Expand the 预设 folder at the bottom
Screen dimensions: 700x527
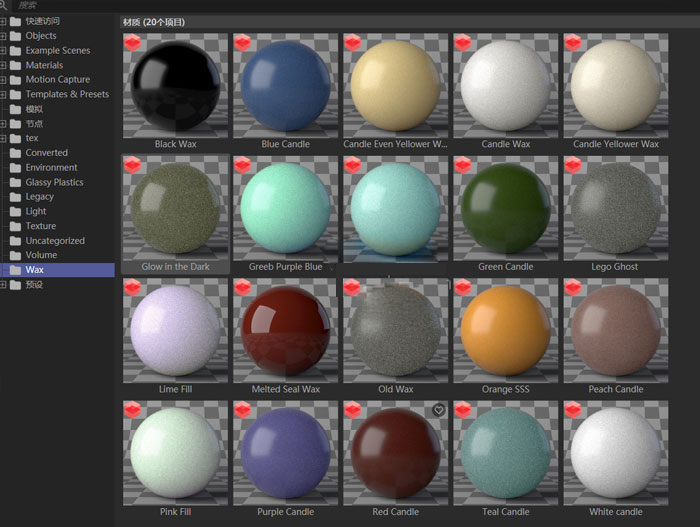(x=4, y=284)
